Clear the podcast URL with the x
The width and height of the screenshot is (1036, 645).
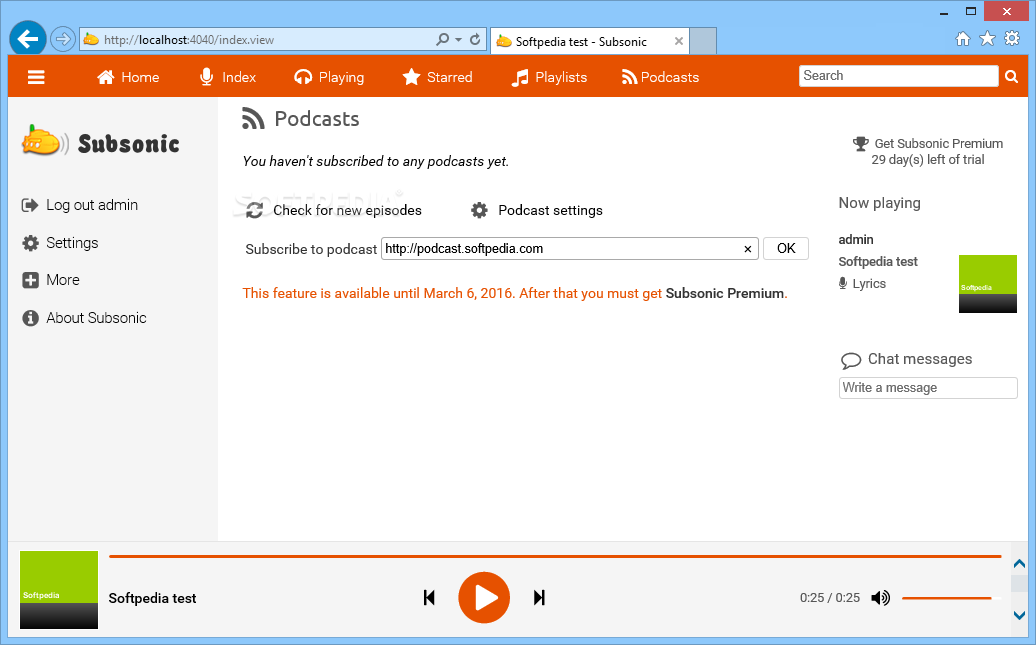pos(747,249)
